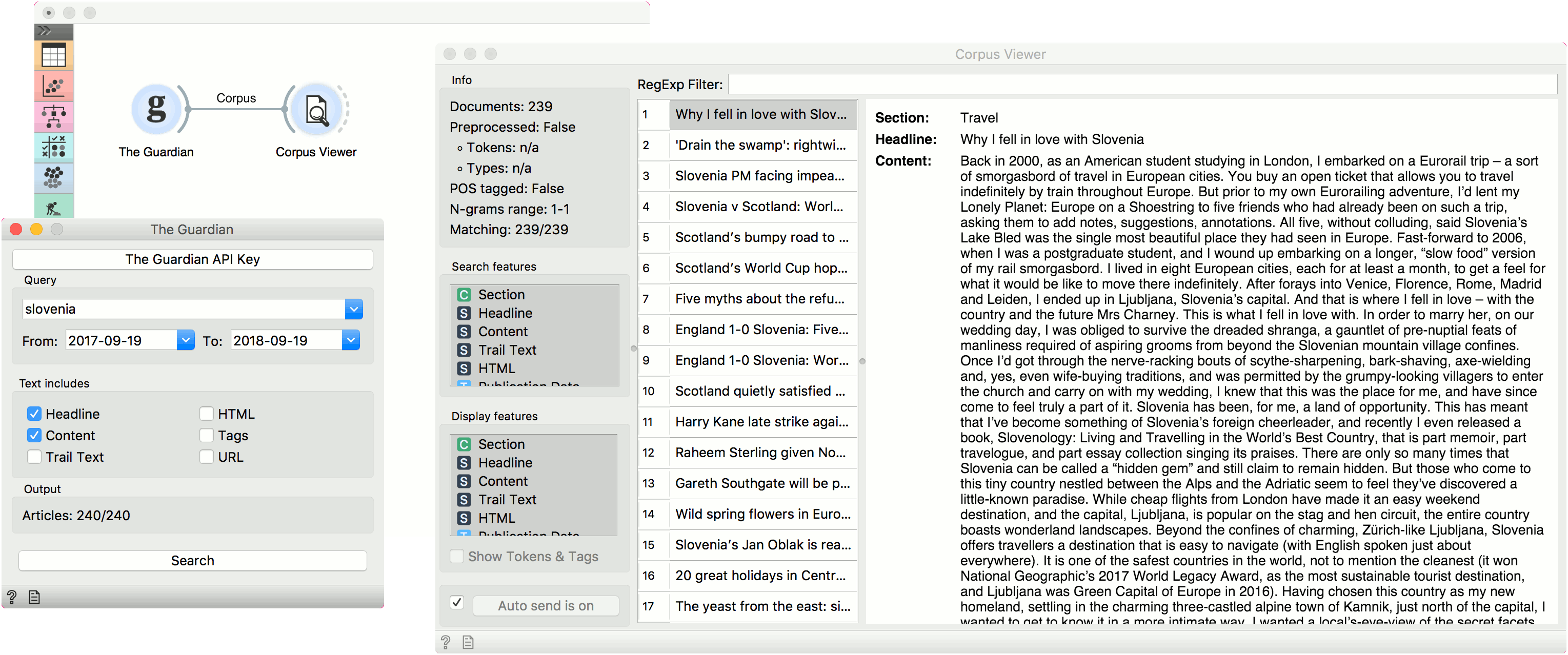1568x655 pixels.
Task: Select Trail Text in Display features
Action: coord(534,500)
